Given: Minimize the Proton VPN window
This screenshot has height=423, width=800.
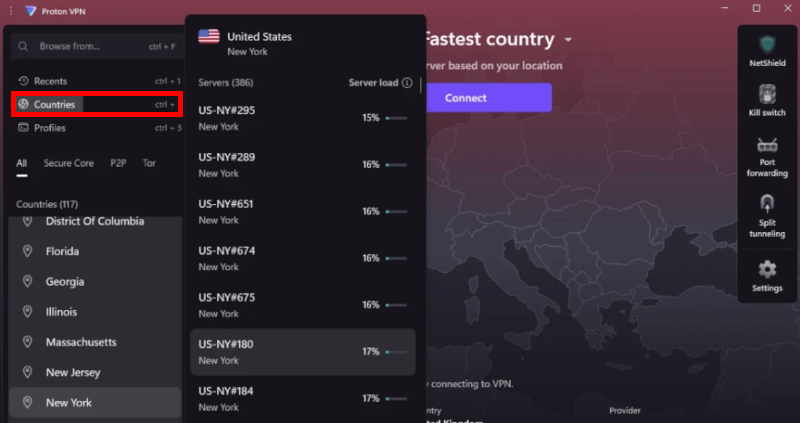Looking at the screenshot, I should [726, 8].
